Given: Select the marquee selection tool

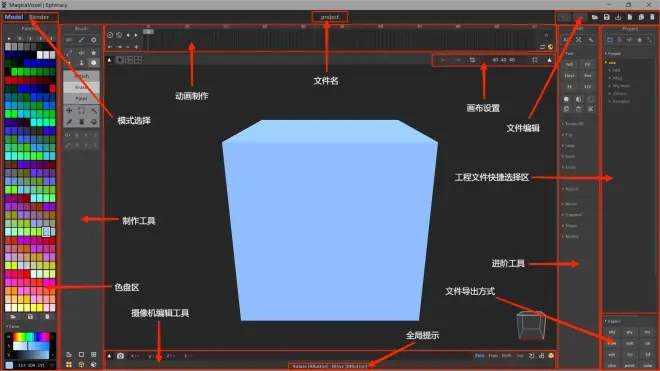Looking at the screenshot, I should pos(81,111).
